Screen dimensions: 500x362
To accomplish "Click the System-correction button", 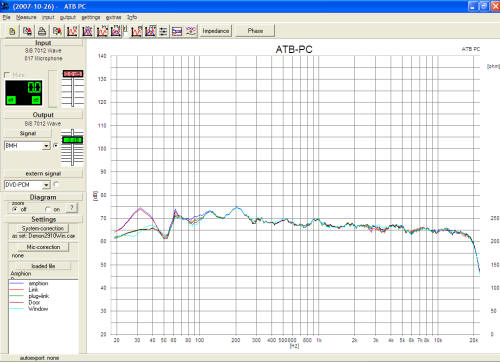I will (43, 228).
